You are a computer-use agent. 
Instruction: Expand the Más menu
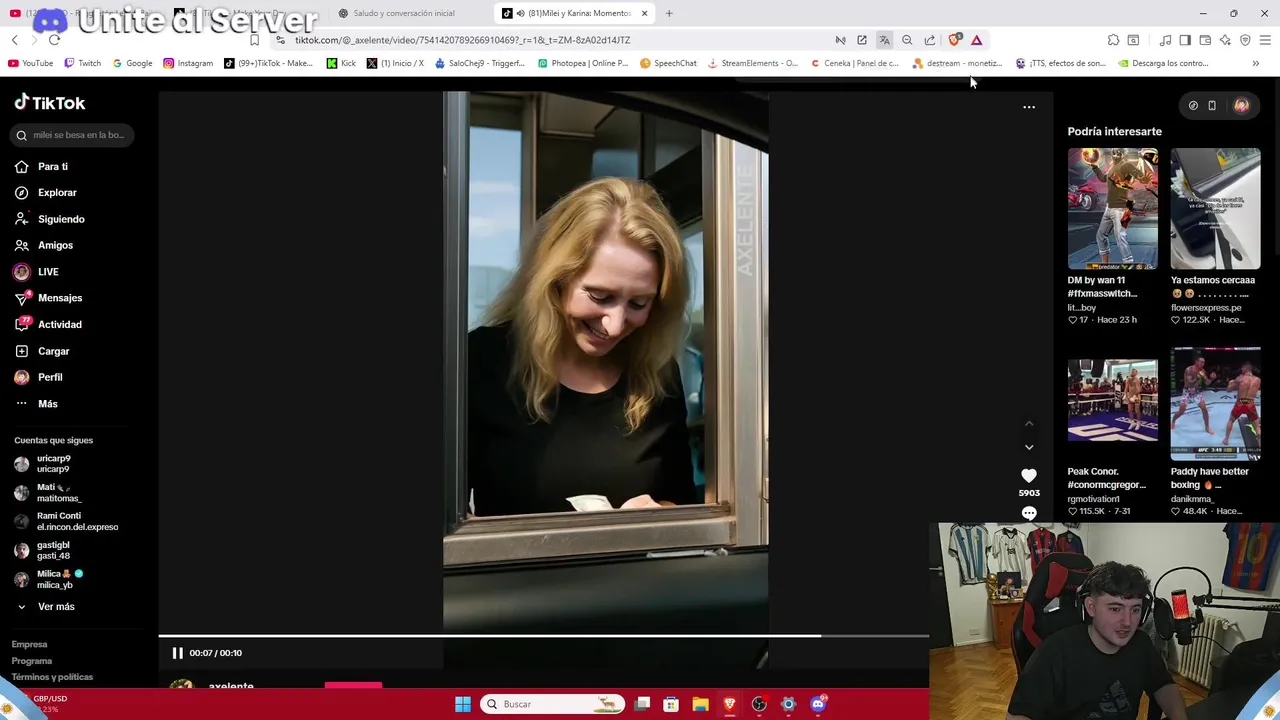(37, 404)
